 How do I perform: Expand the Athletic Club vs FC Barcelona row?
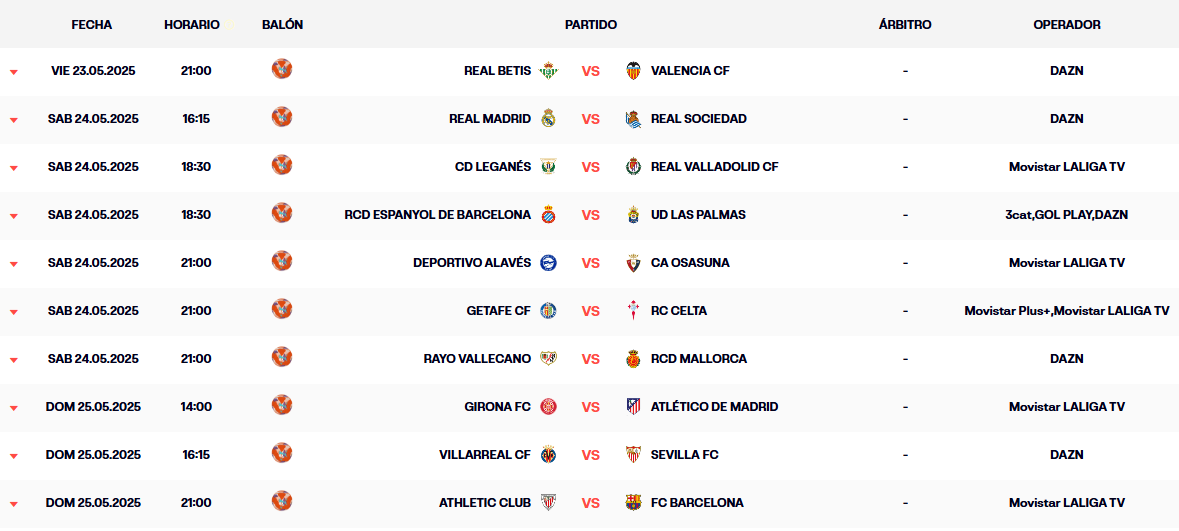coord(14,504)
